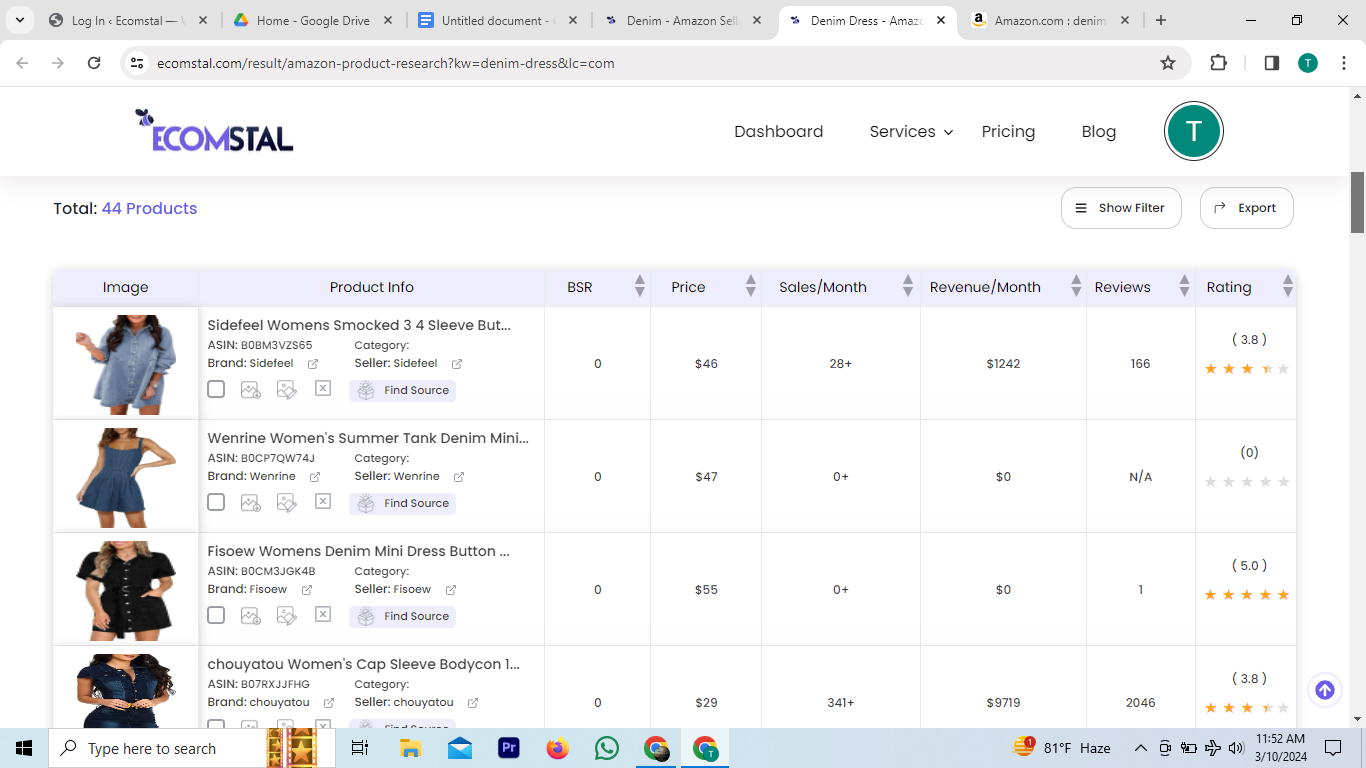Open Firefox from the taskbar
Viewport: 1366px width, 768px height.
557,748
